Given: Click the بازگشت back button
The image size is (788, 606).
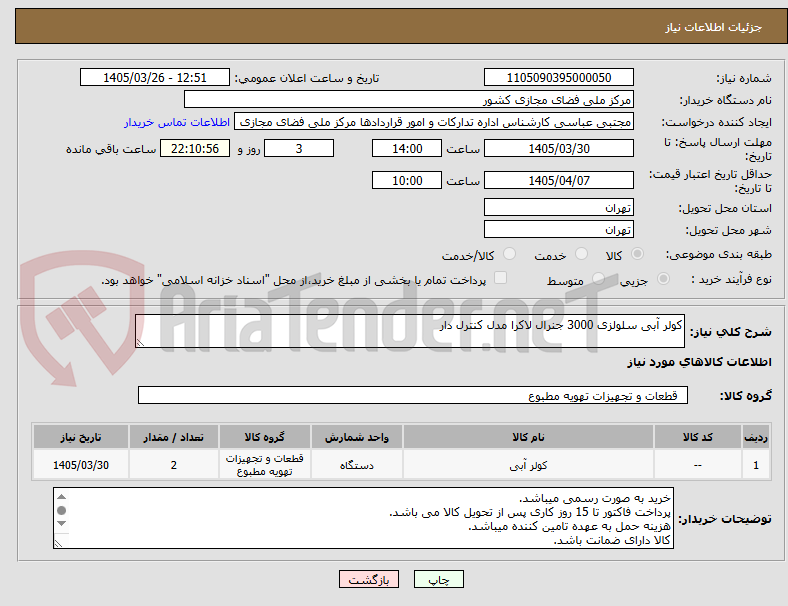Looking at the screenshot, I should tap(369, 579).
